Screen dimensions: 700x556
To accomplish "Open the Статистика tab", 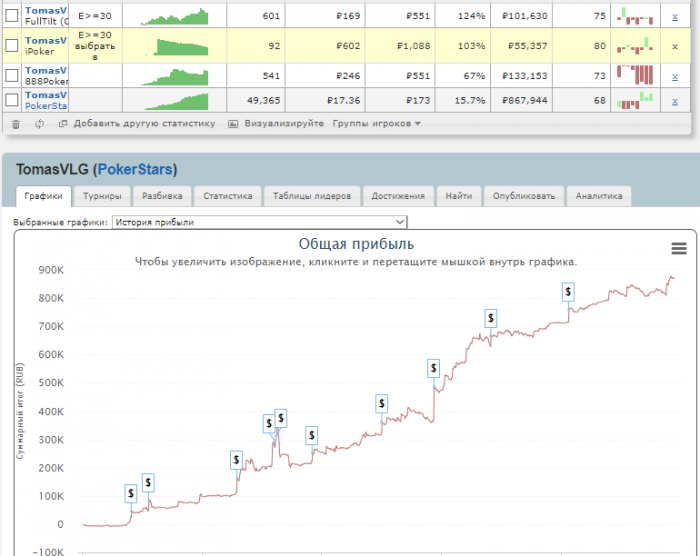I will click(228, 196).
